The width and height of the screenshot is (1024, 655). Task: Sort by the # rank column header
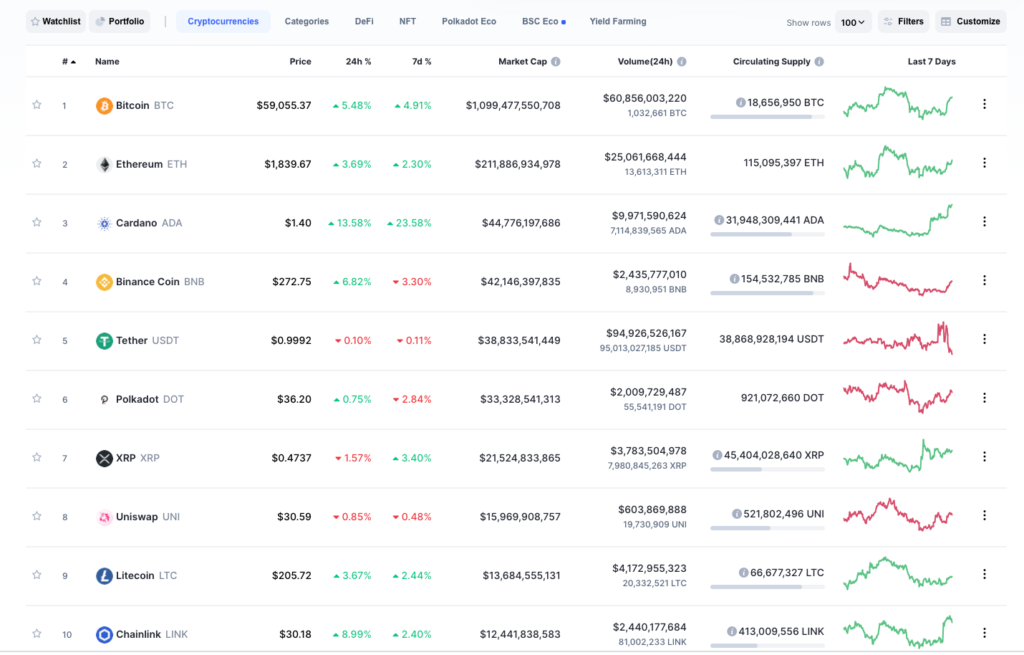coord(69,61)
